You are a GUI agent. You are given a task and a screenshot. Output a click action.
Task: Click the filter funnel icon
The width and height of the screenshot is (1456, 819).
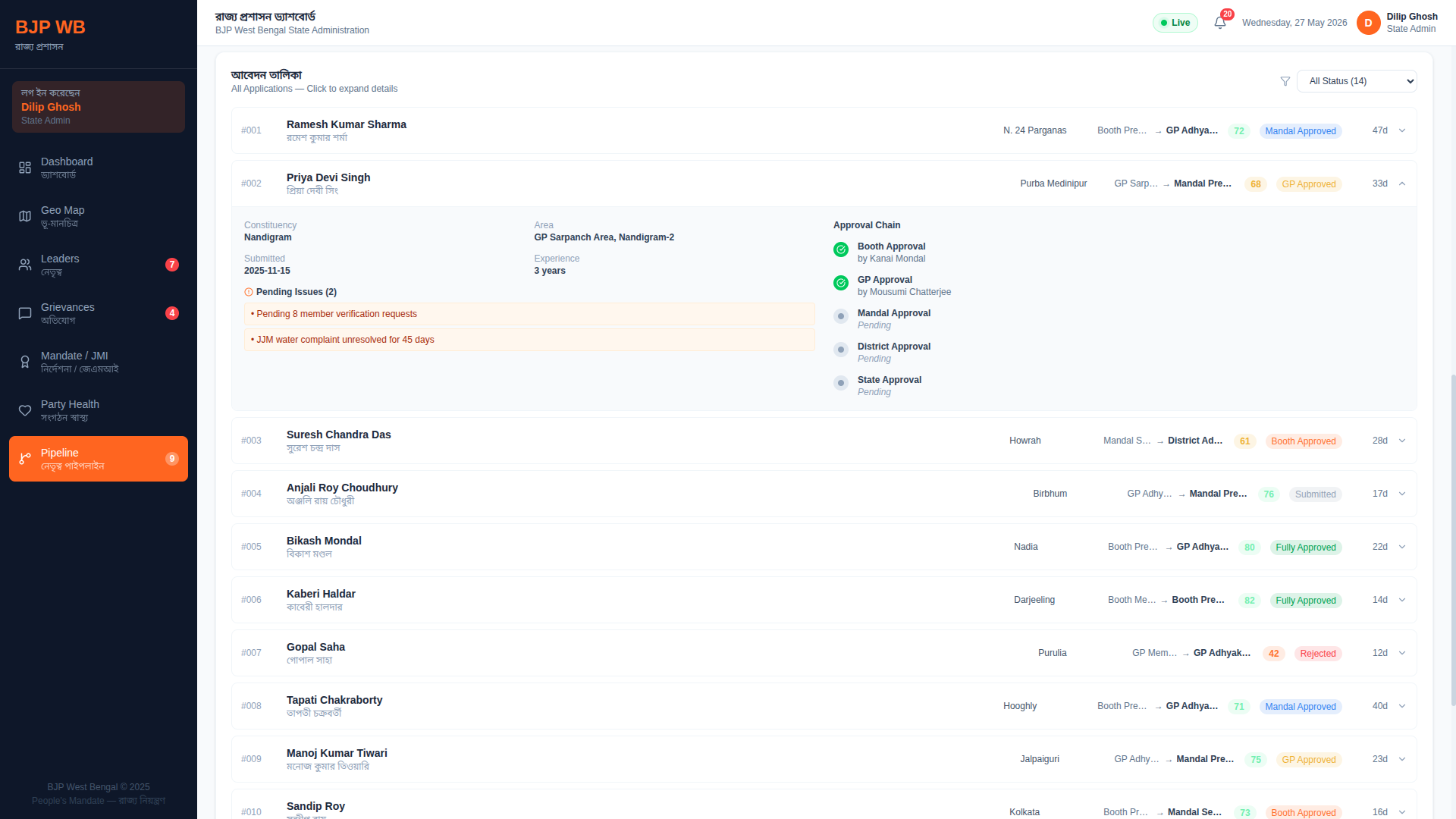[x=1285, y=81]
